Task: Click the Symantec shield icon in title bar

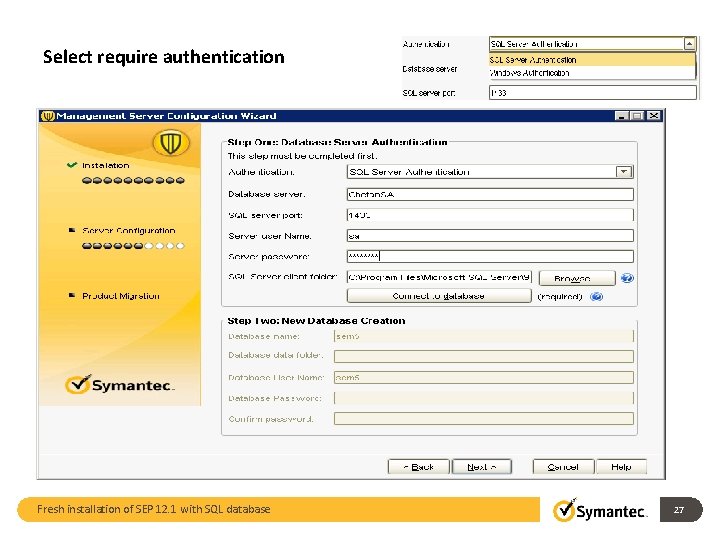Action: pos(47,116)
